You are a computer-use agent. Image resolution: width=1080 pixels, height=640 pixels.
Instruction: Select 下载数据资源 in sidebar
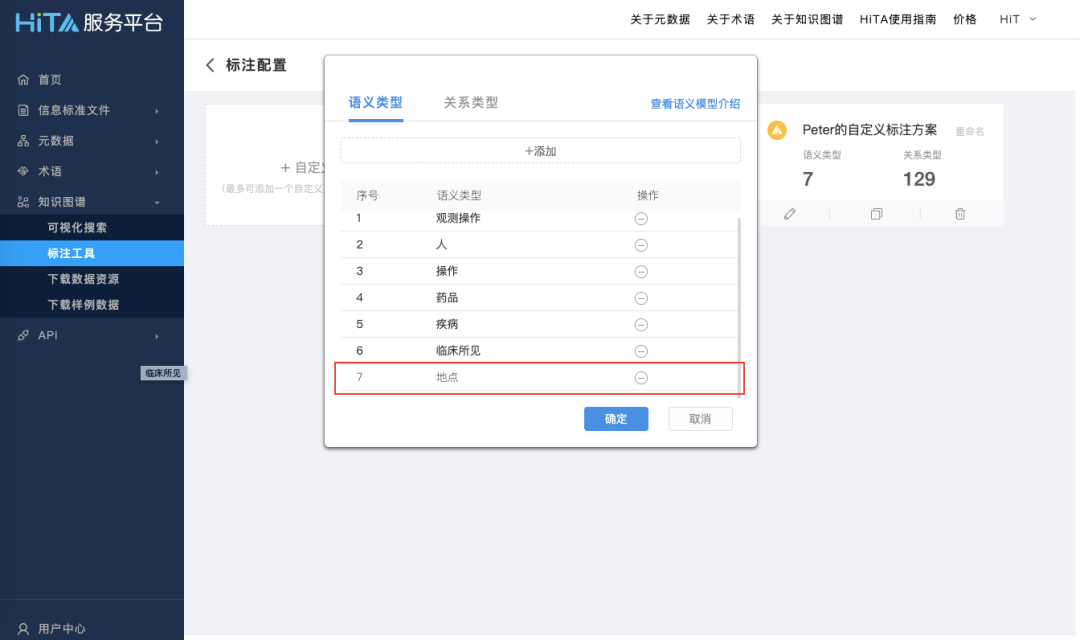[x=92, y=279]
